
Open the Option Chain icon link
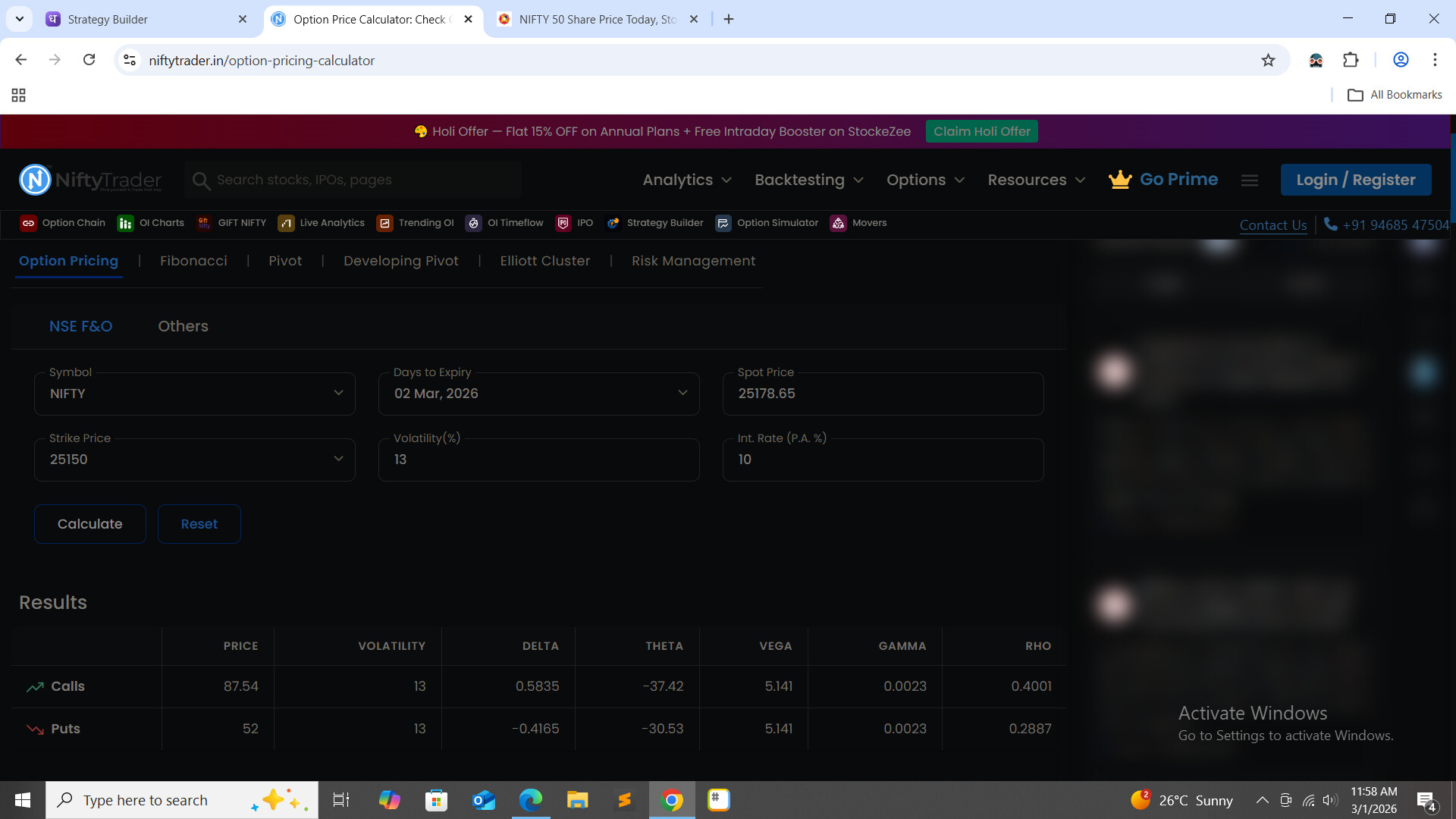[28, 223]
